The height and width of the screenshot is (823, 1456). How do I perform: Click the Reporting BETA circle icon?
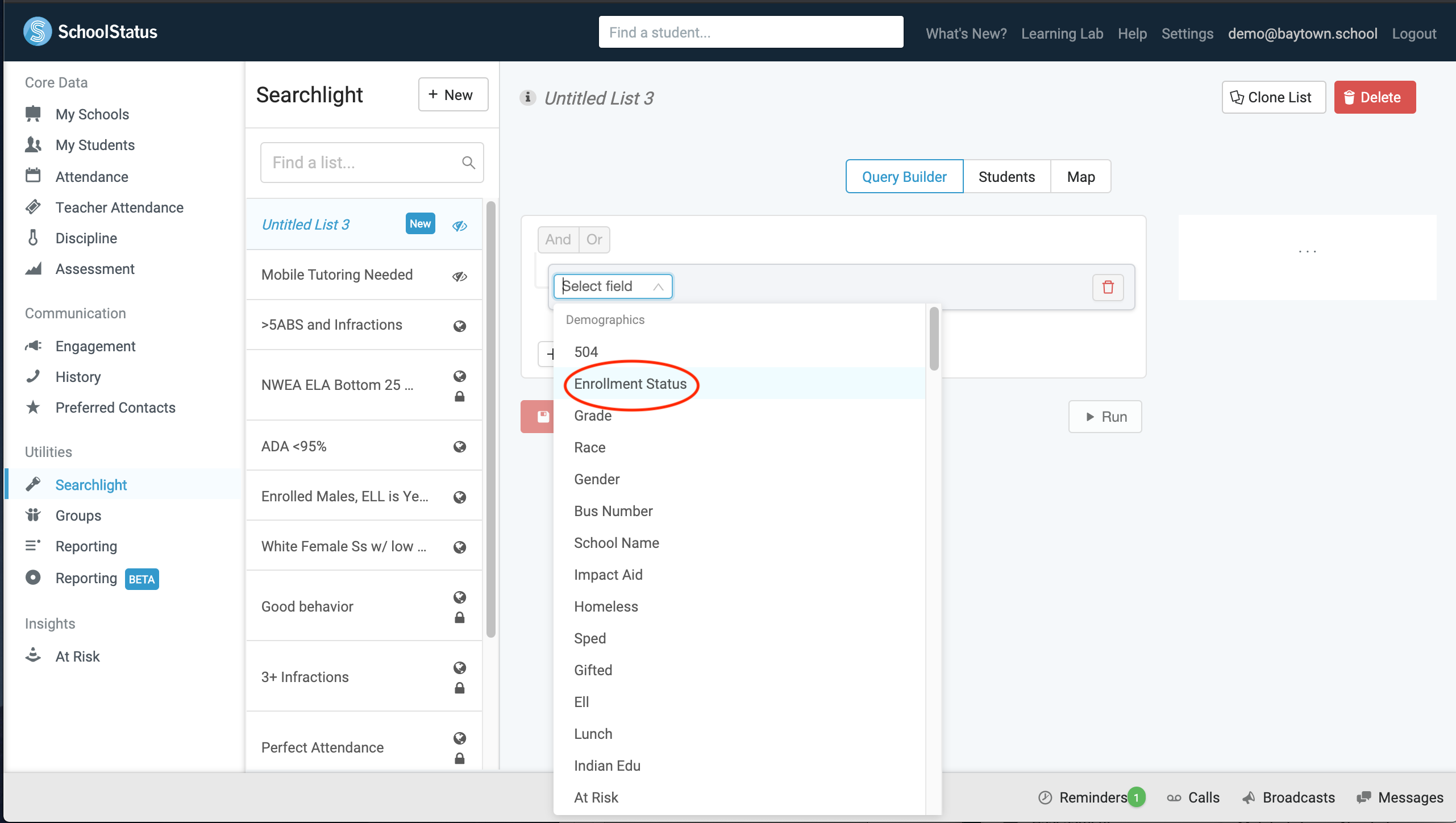pyautogui.click(x=33, y=577)
